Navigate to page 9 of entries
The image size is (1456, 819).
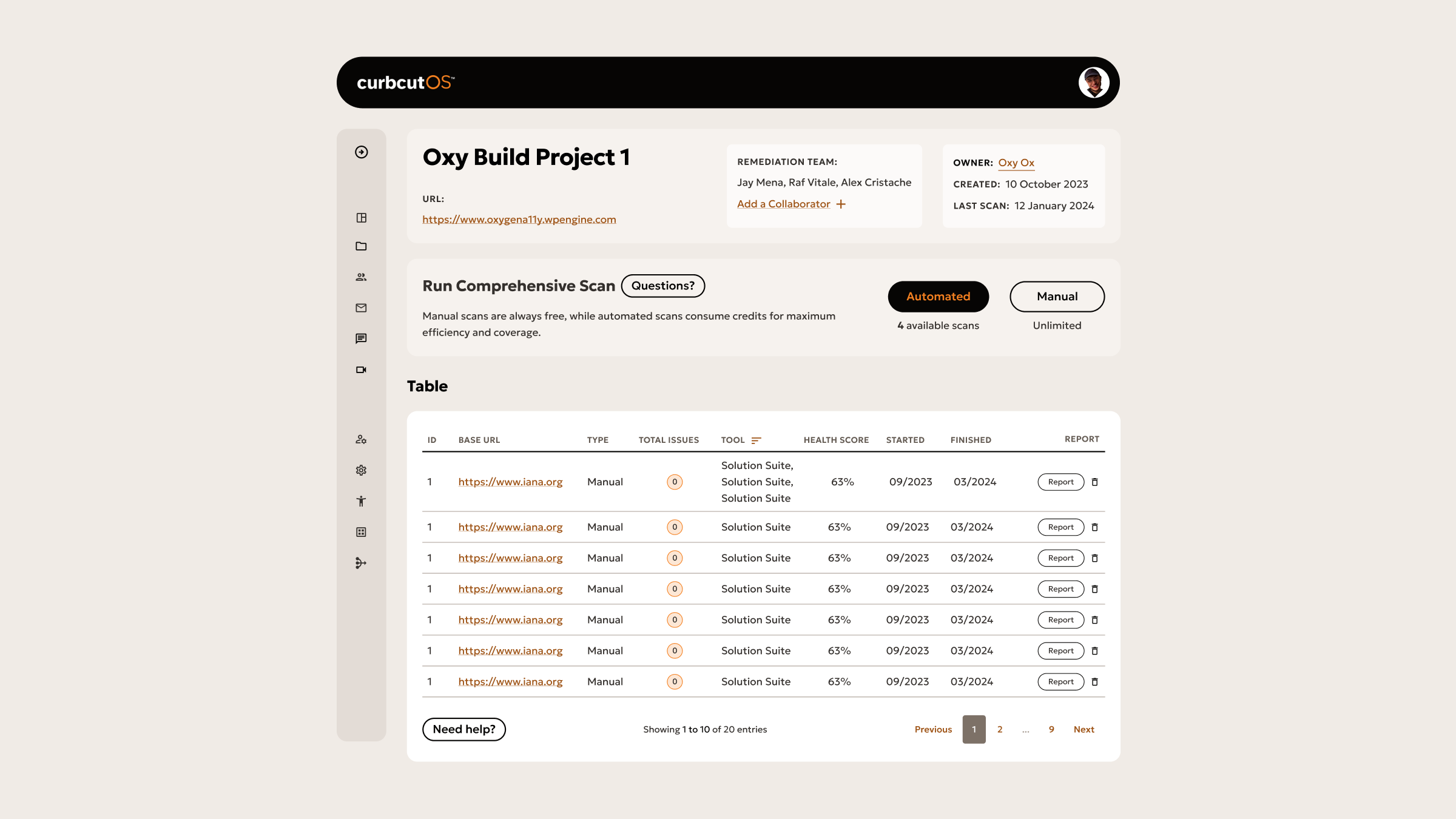point(1051,729)
